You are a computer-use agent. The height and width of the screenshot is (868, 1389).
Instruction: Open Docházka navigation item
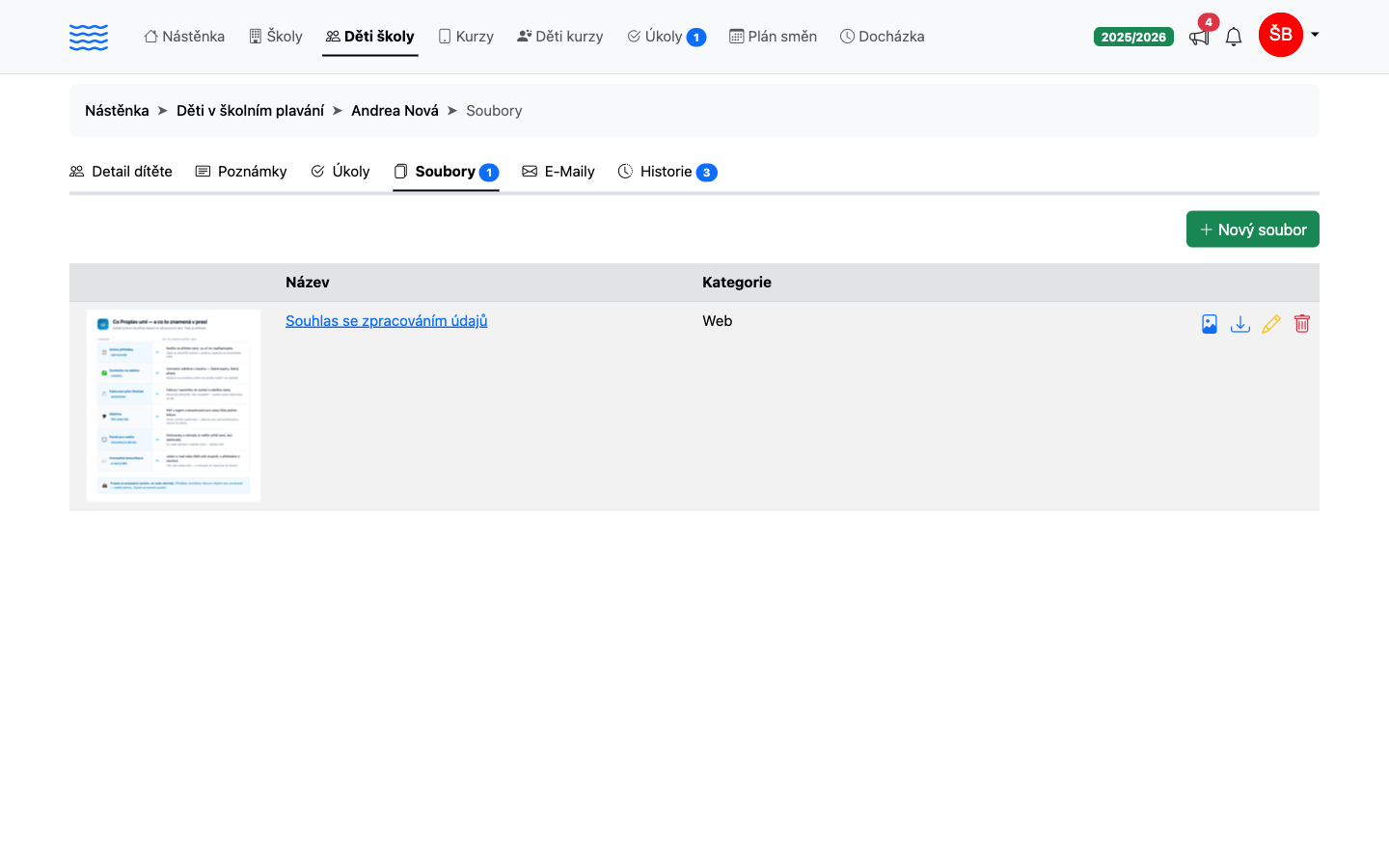click(x=882, y=37)
